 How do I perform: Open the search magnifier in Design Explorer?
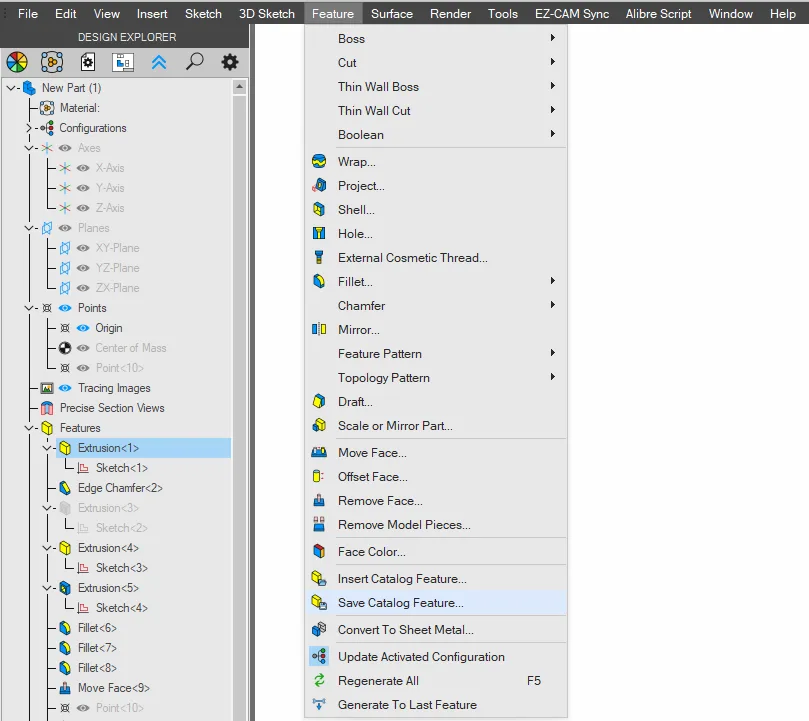click(195, 62)
